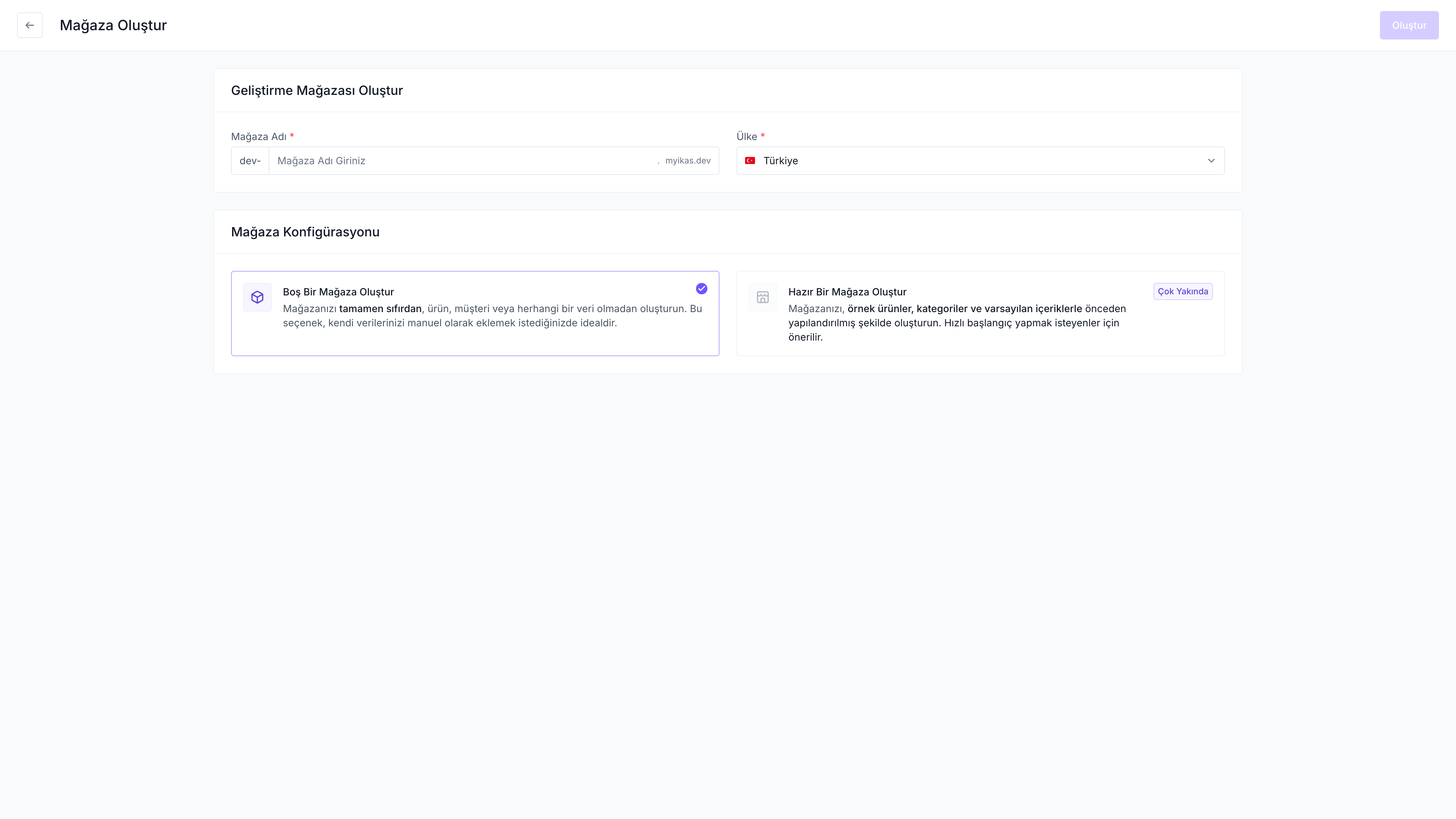Click the purple checkmark on the selected card
The width and height of the screenshot is (1456, 819).
tap(701, 289)
